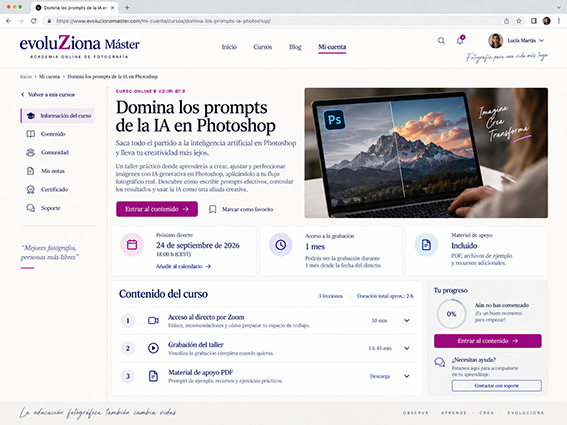
Task: Expand Material de apoyo PDF lesson
Action: point(407,376)
